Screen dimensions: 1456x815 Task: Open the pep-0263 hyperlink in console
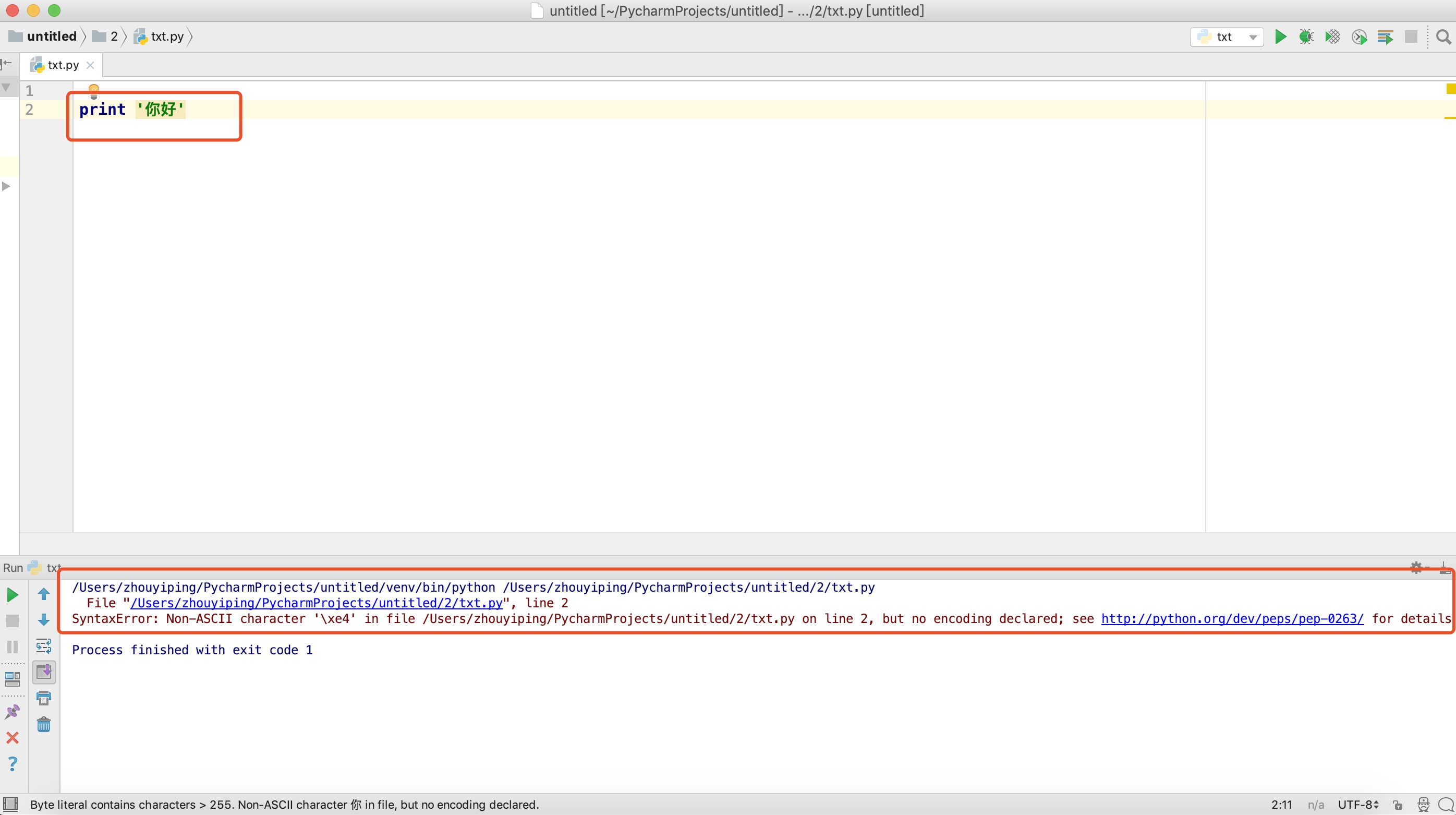pyautogui.click(x=1232, y=619)
